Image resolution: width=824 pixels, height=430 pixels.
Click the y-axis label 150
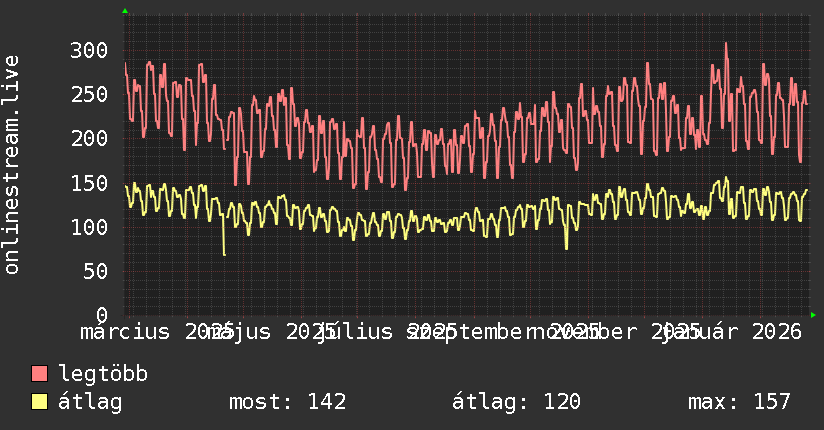point(89,183)
